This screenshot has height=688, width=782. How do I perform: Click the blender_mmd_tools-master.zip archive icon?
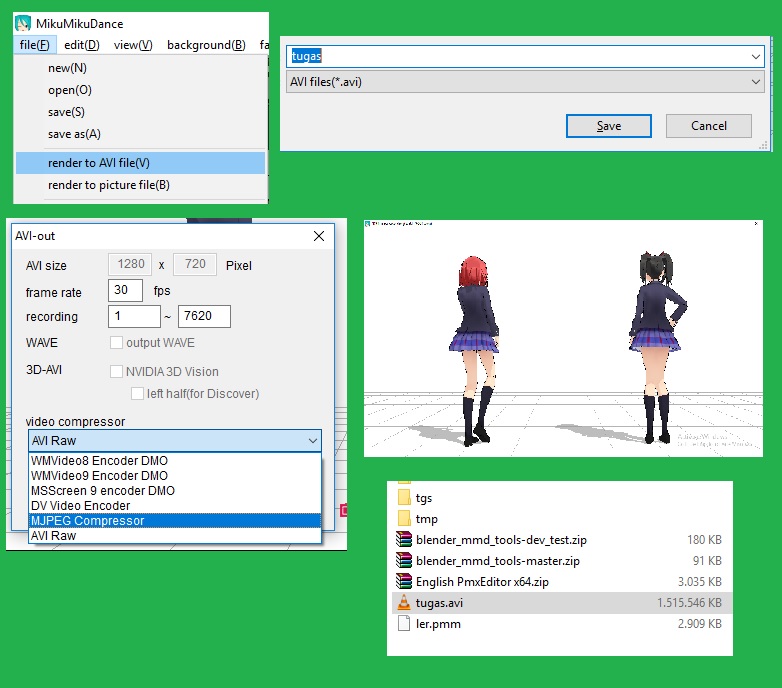tap(404, 560)
